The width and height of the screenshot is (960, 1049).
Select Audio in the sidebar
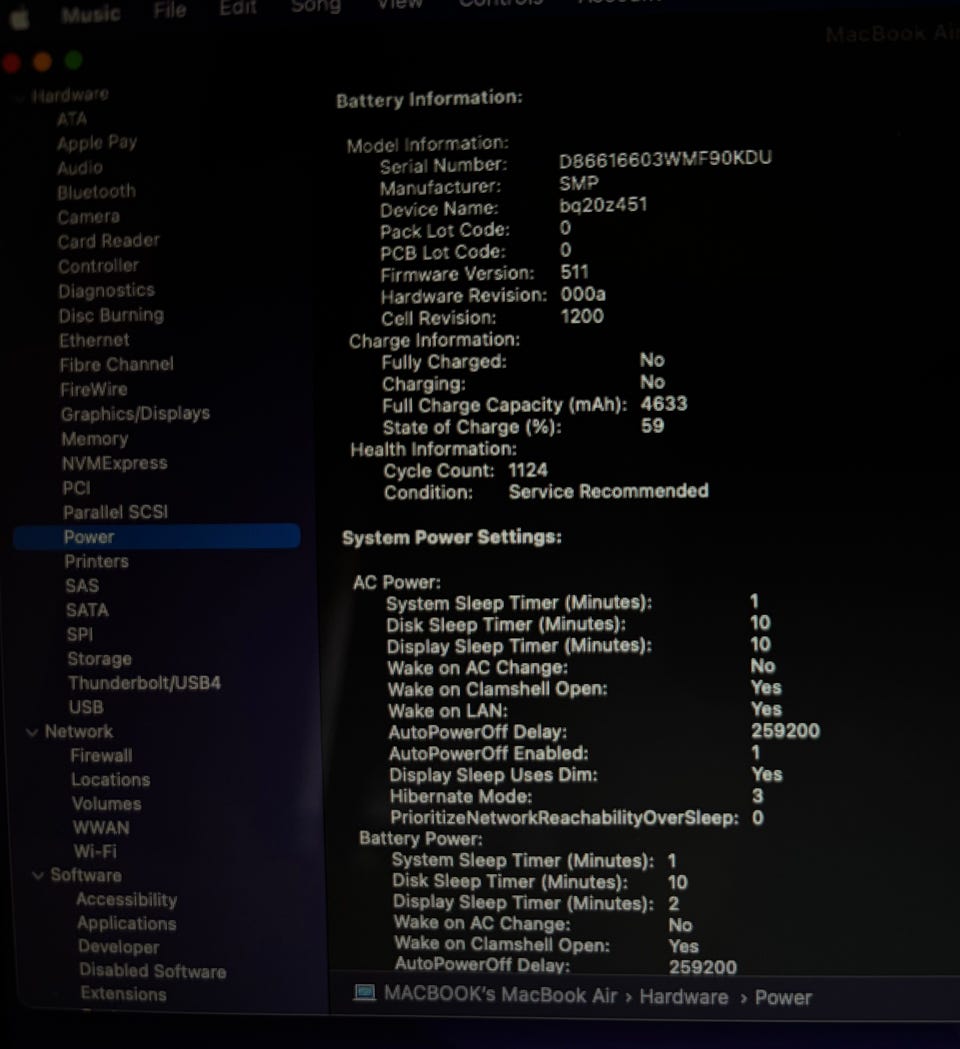(x=80, y=167)
